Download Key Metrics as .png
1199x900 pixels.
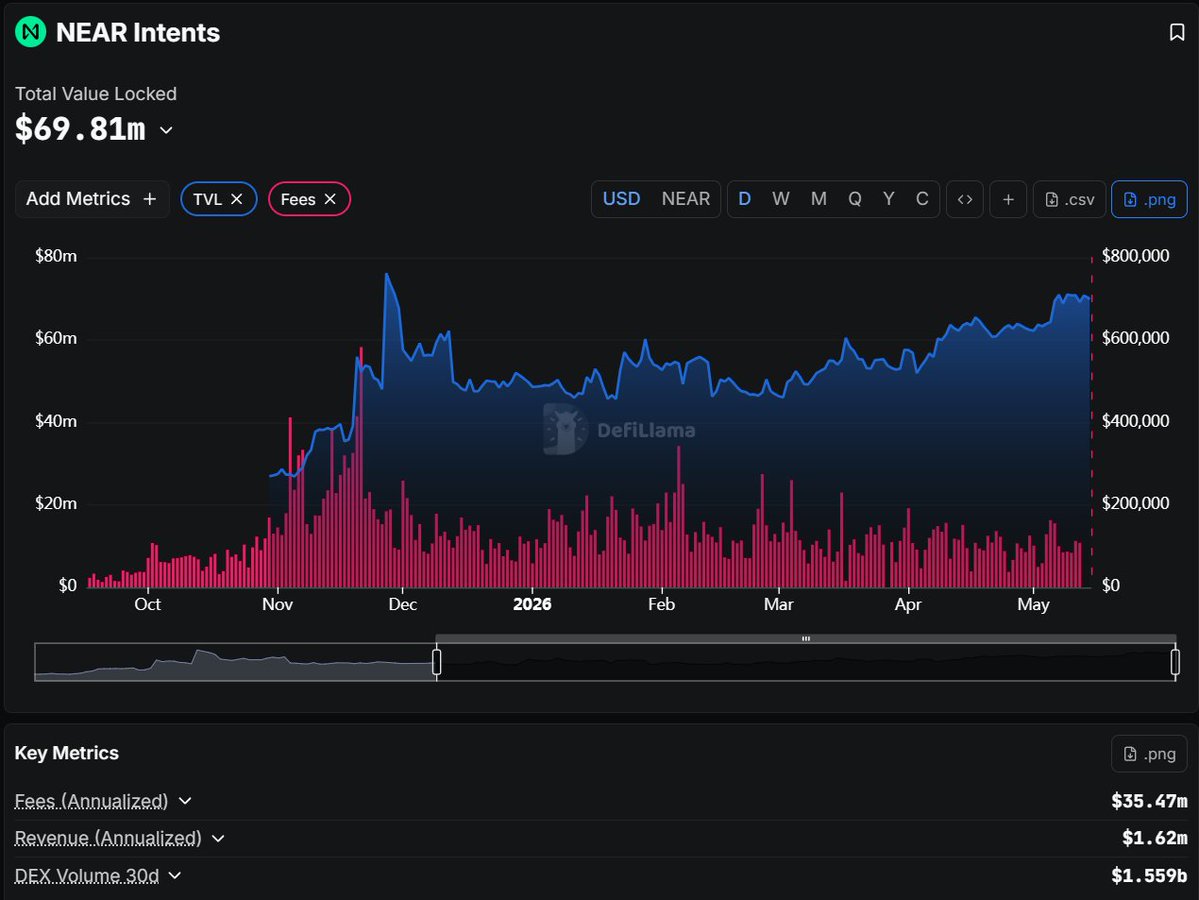pos(1149,754)
